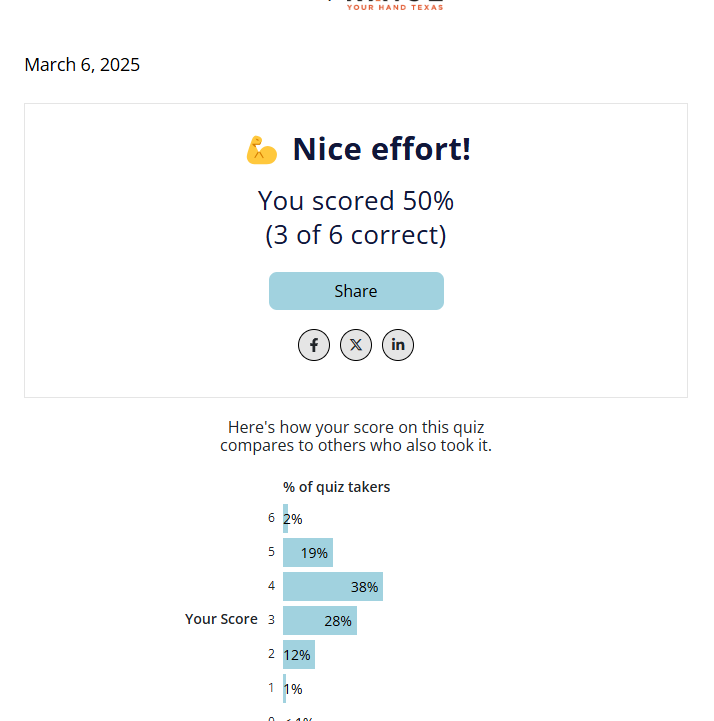714x721 pixels.
Task: Click the flexed bicep emoji icon
Action: (261, 150)
